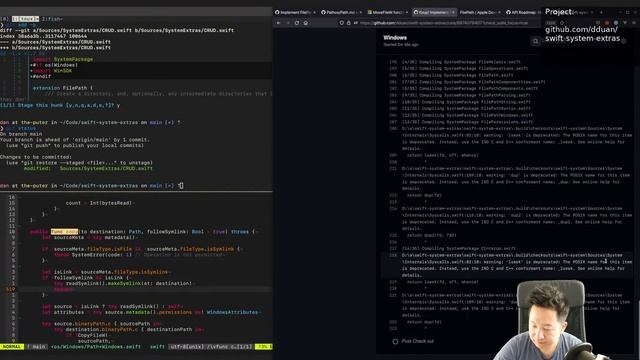Image resolution: width=640 pixels, height=360 pixels.
Task: Click log line 'return dup2(fd, fd2)'
Action: tap(431, 235)
